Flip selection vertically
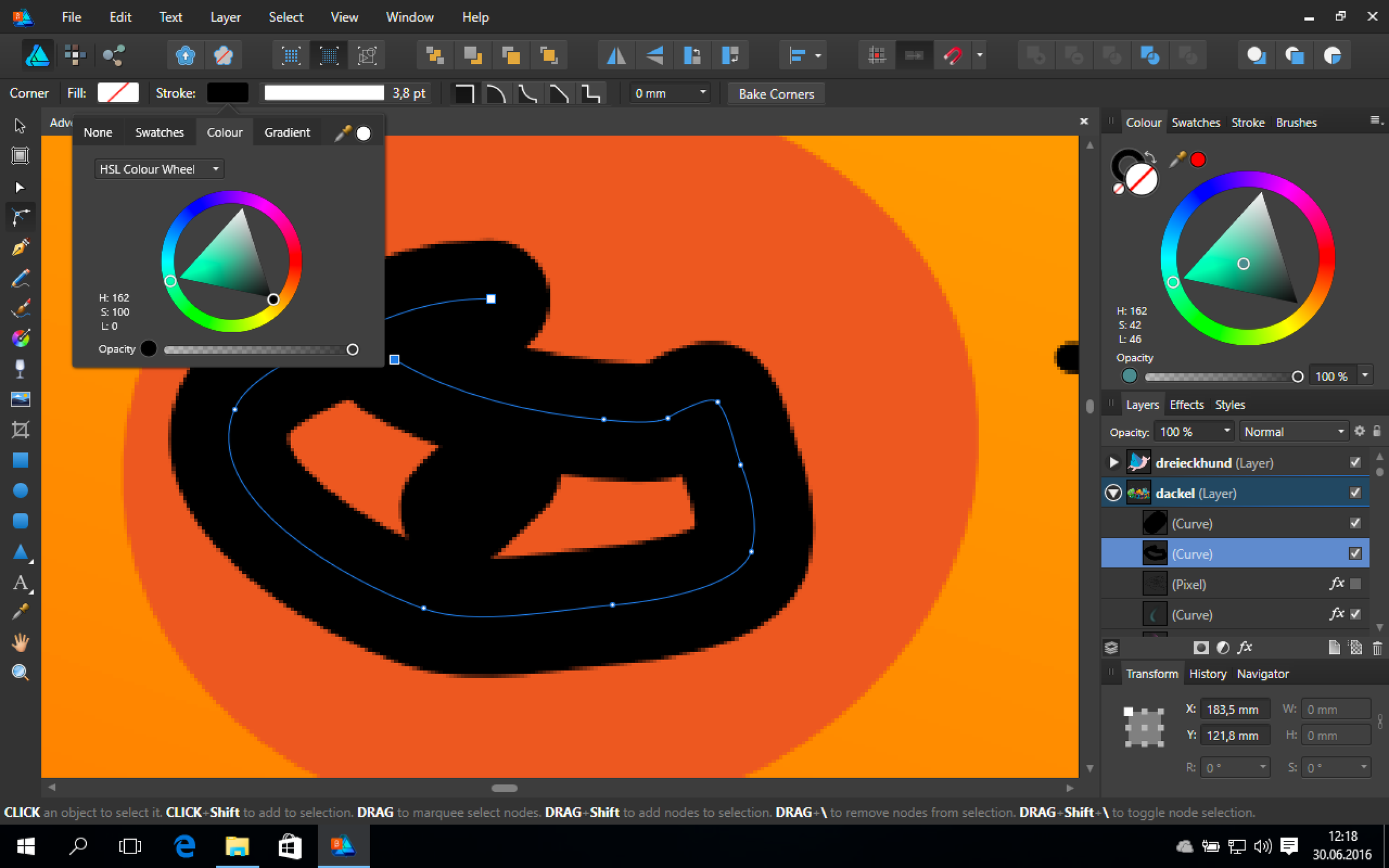 tap(654, 55)
